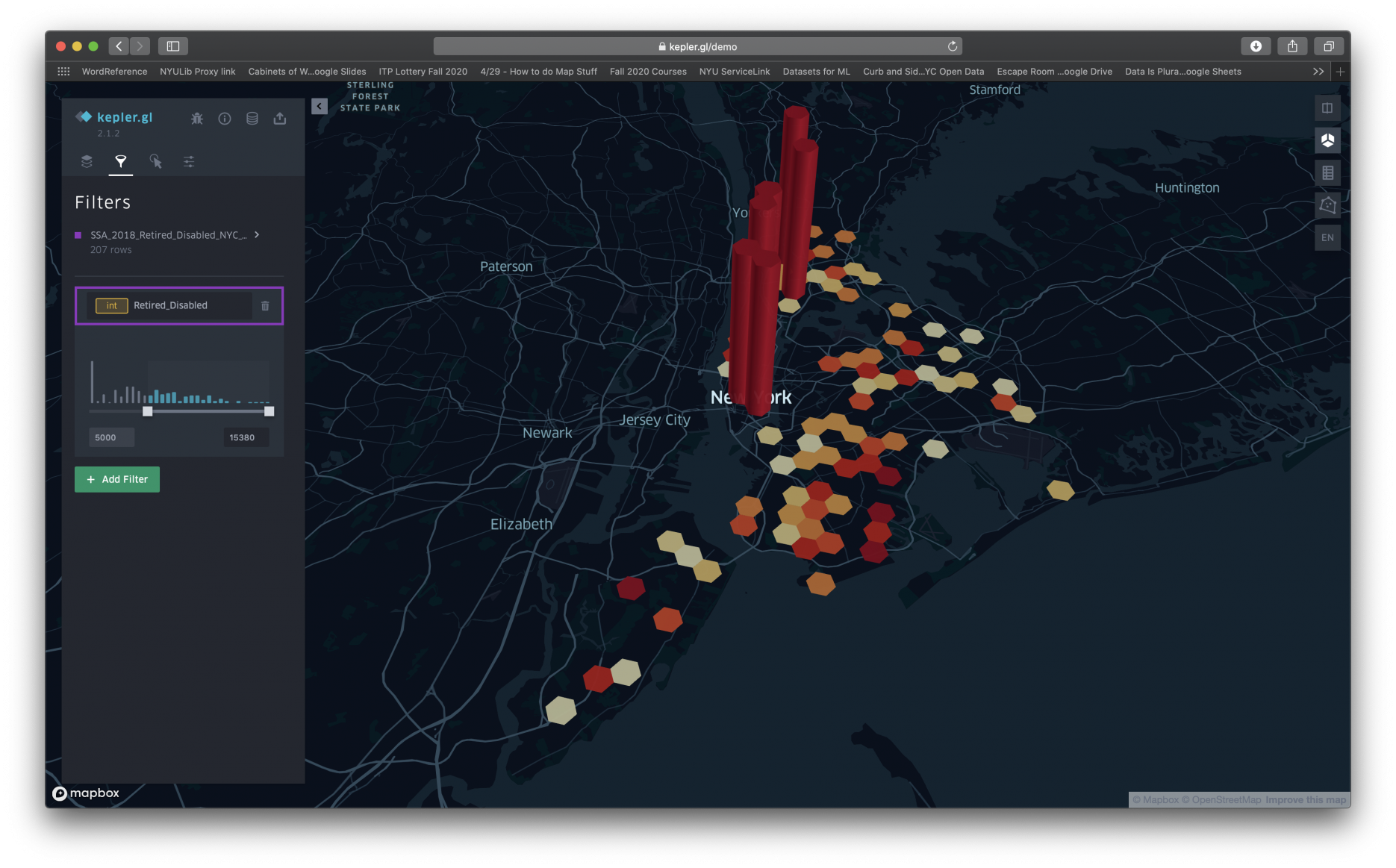Open Safari share menu
This screenshot has width=1396, height=868.
1292,46
